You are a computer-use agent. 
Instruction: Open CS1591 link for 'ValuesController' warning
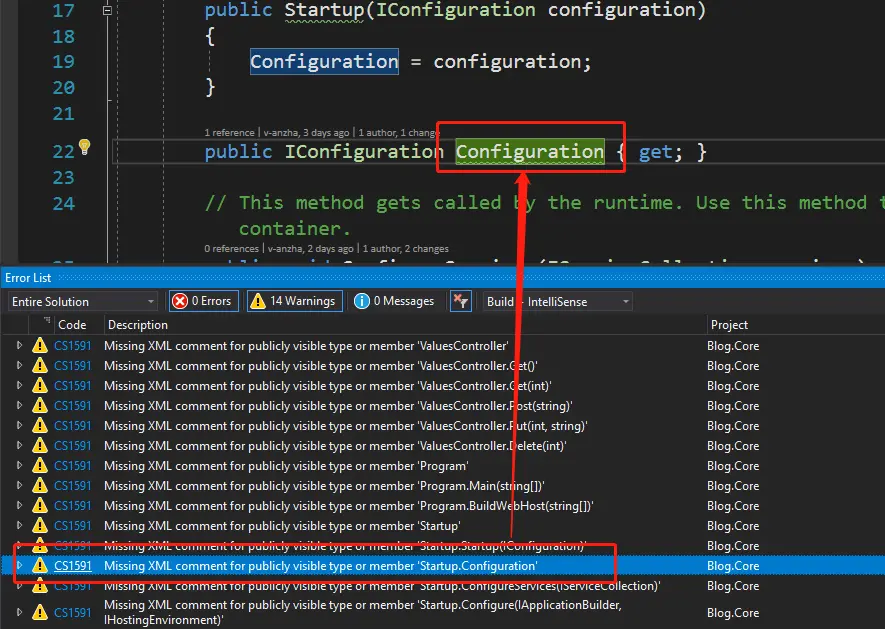click(x=72, y=346)
